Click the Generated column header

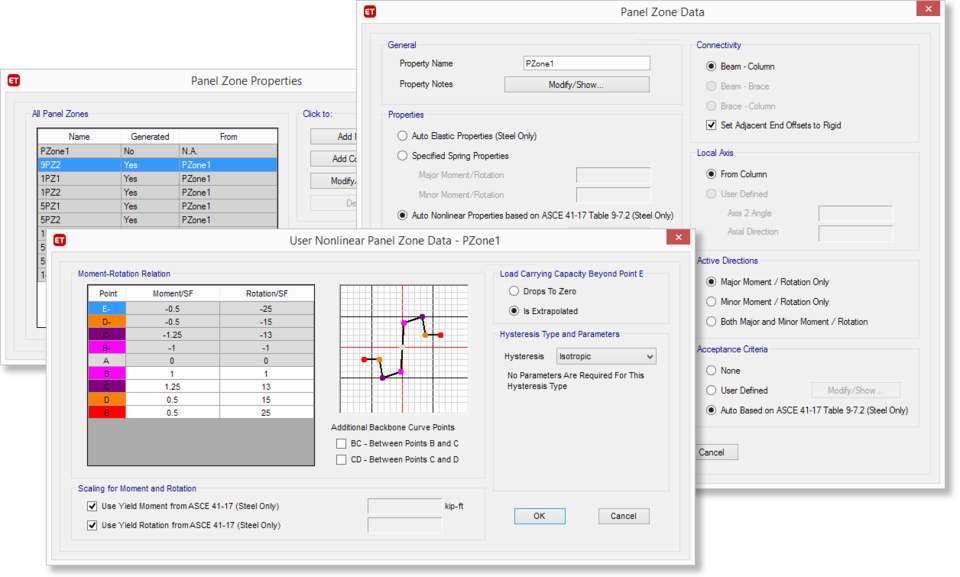[x=150, y=137]
